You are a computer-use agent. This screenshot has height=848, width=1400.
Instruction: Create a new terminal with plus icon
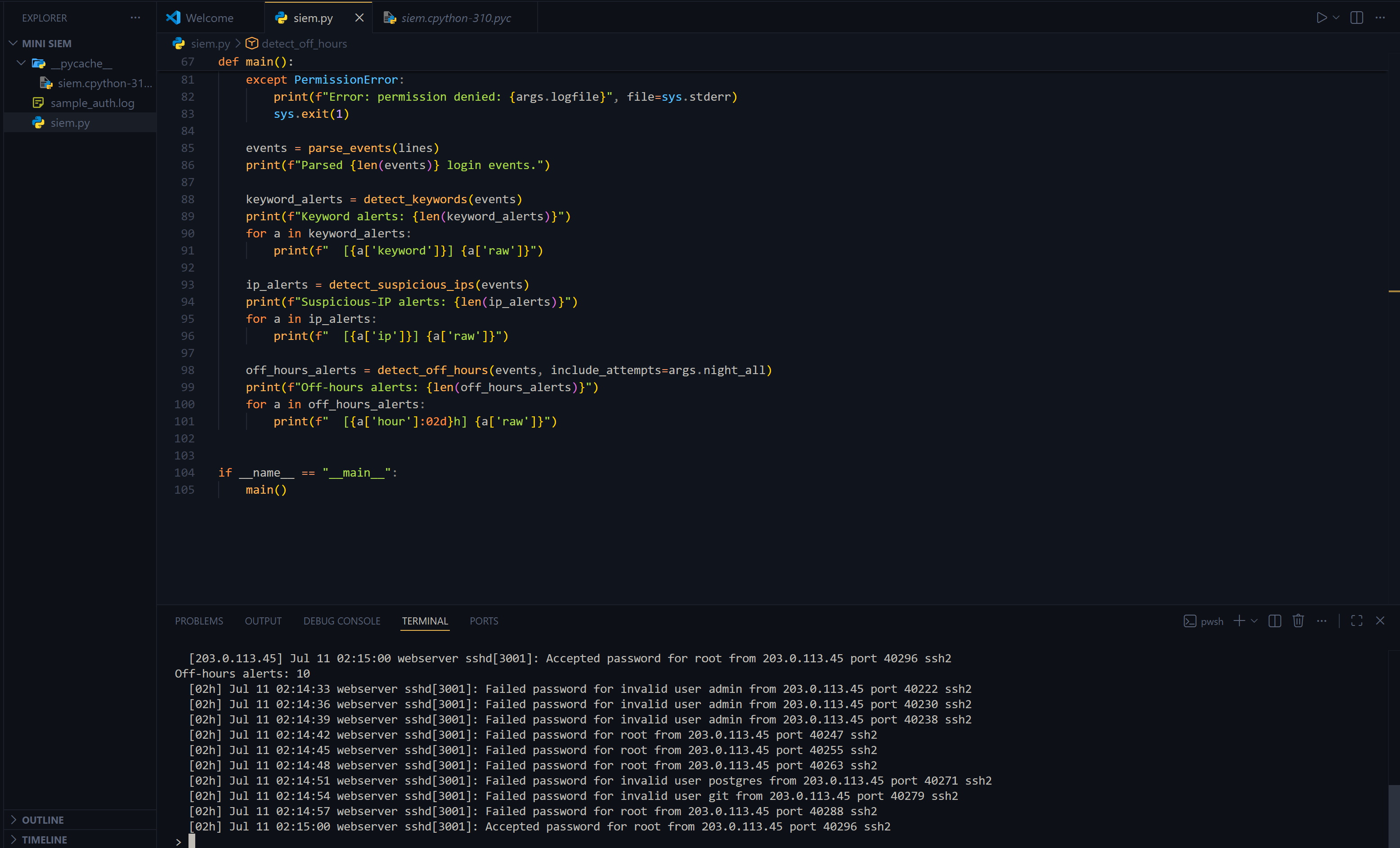click(1239, 621)
